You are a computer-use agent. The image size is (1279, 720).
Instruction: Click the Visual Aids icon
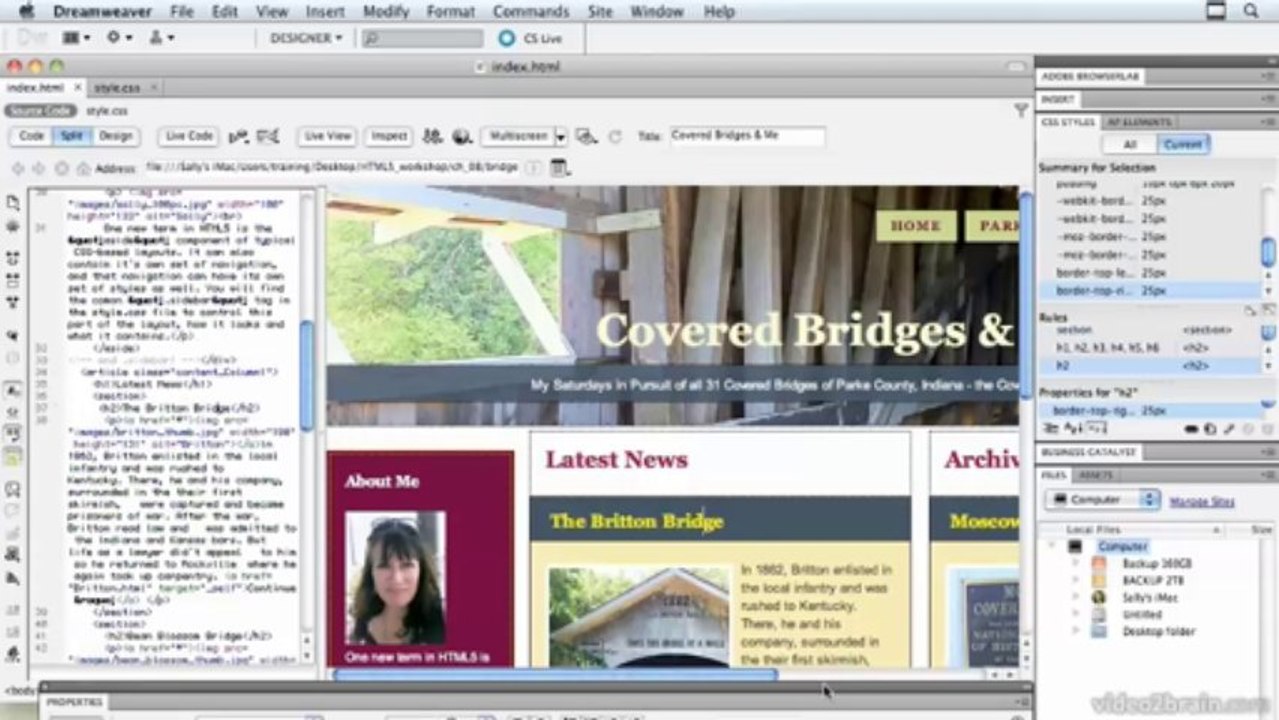586,137
